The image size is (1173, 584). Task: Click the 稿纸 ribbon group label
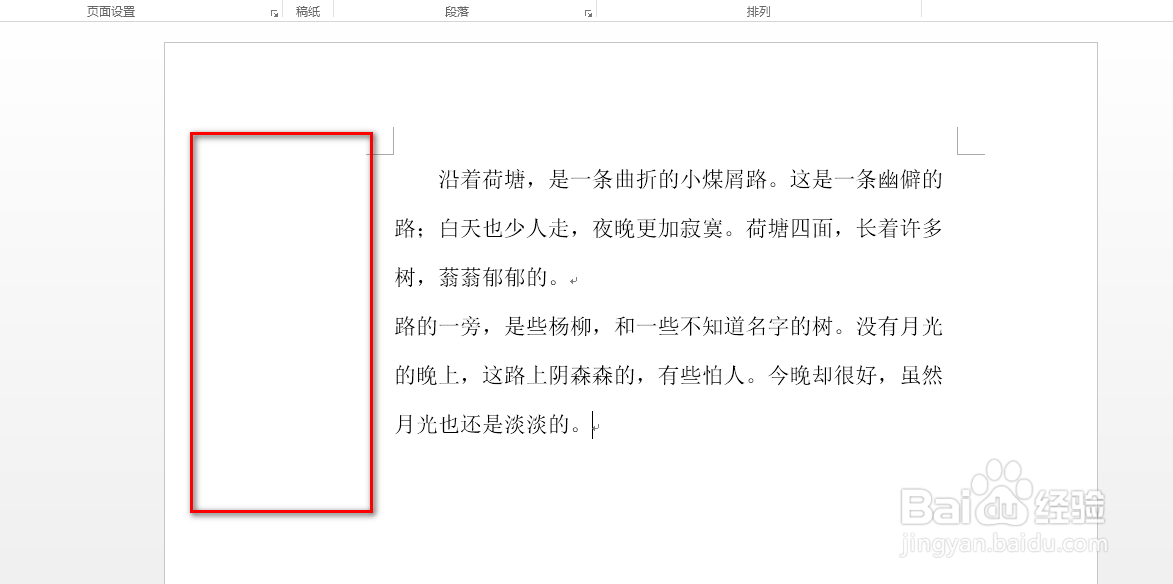point(308,11)
